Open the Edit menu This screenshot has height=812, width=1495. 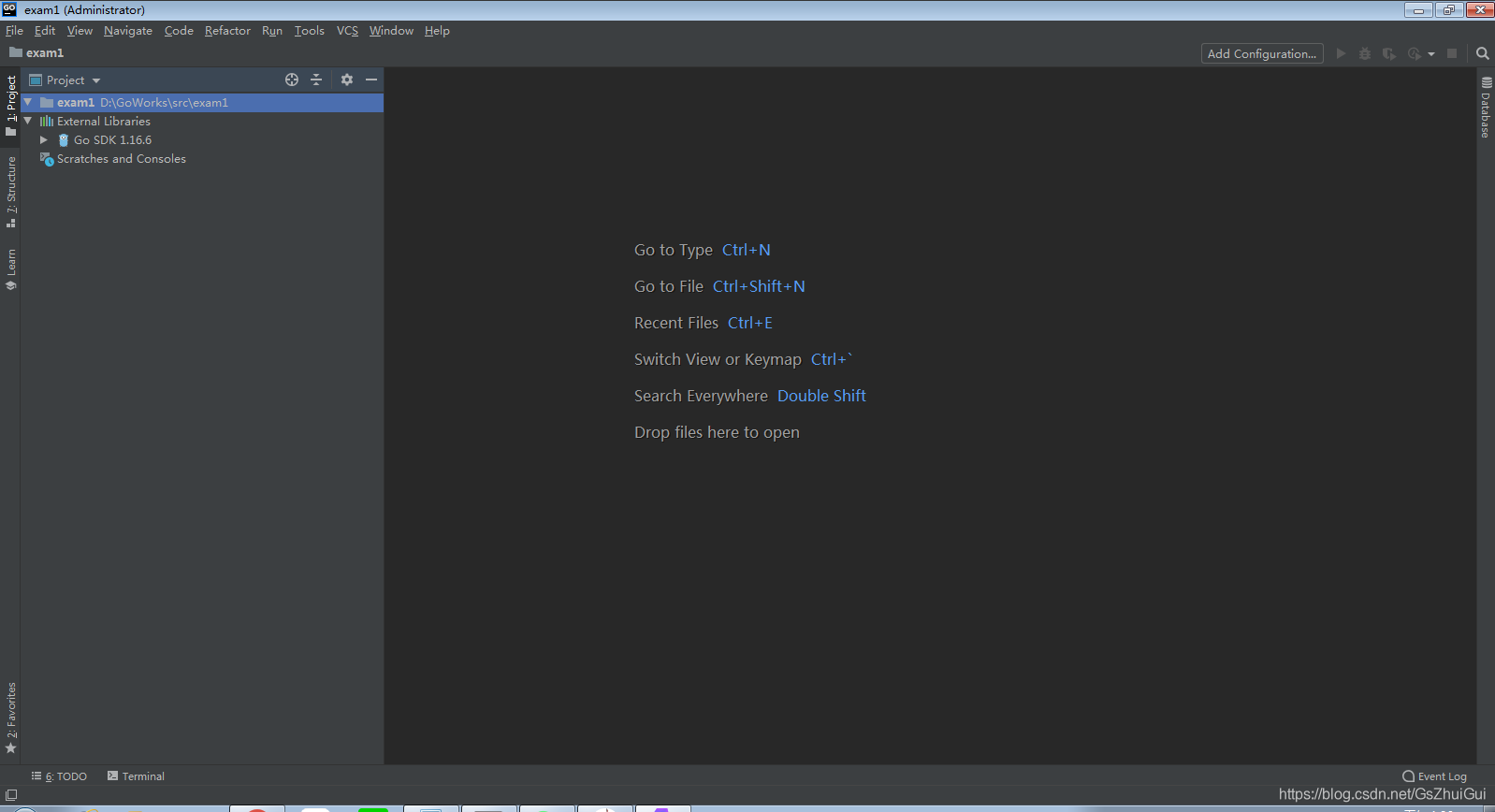click(x=45, y=31)
